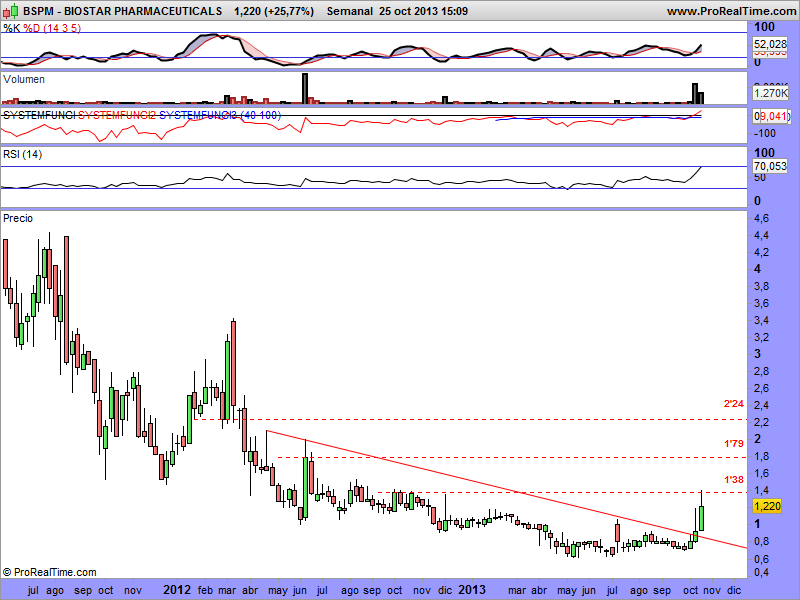
Task: Click the 4,6 price axis value
Action: (x=761, y=218)
